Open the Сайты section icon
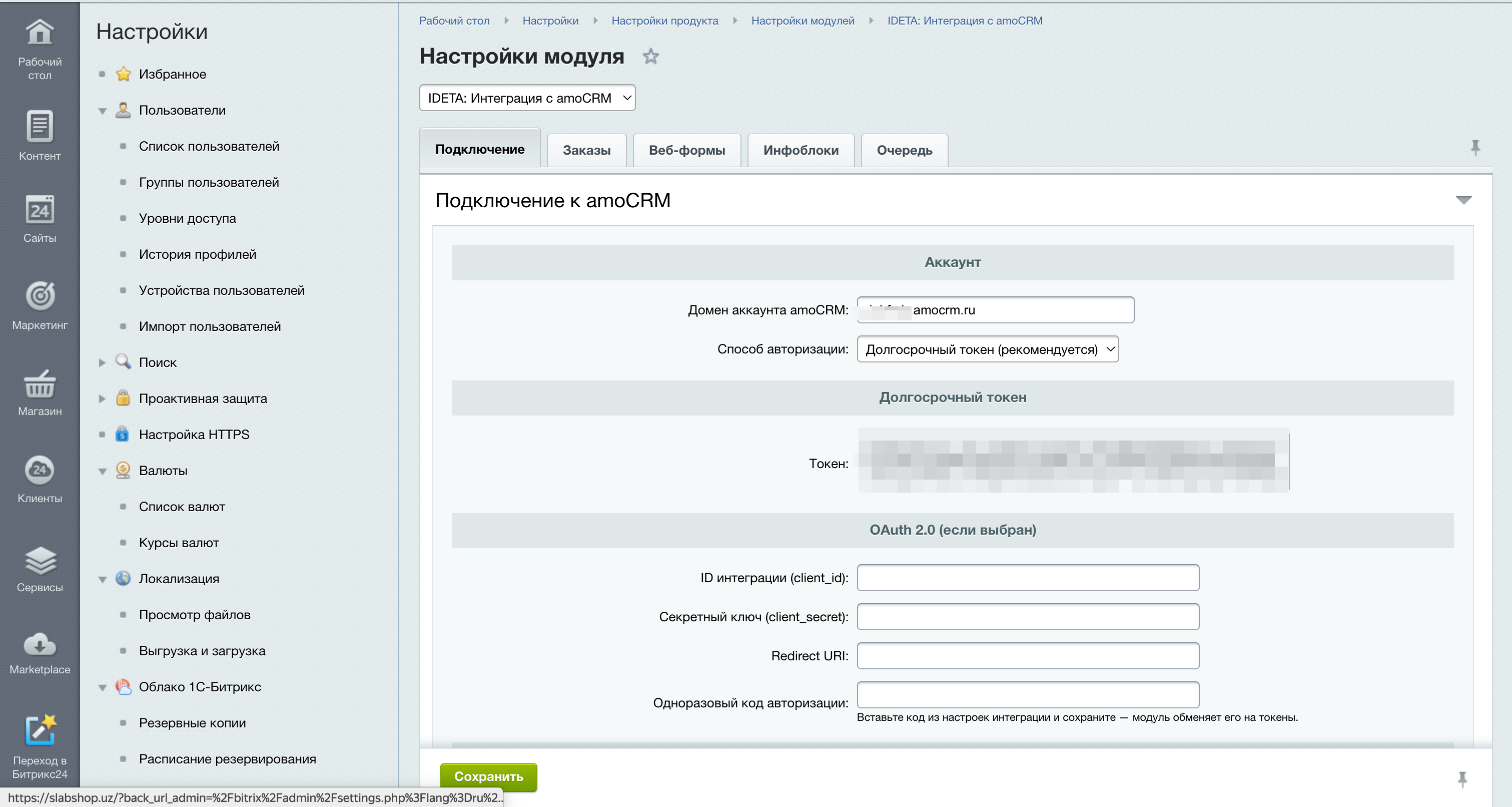This screenshot has width=1512, height=807. 40,210
